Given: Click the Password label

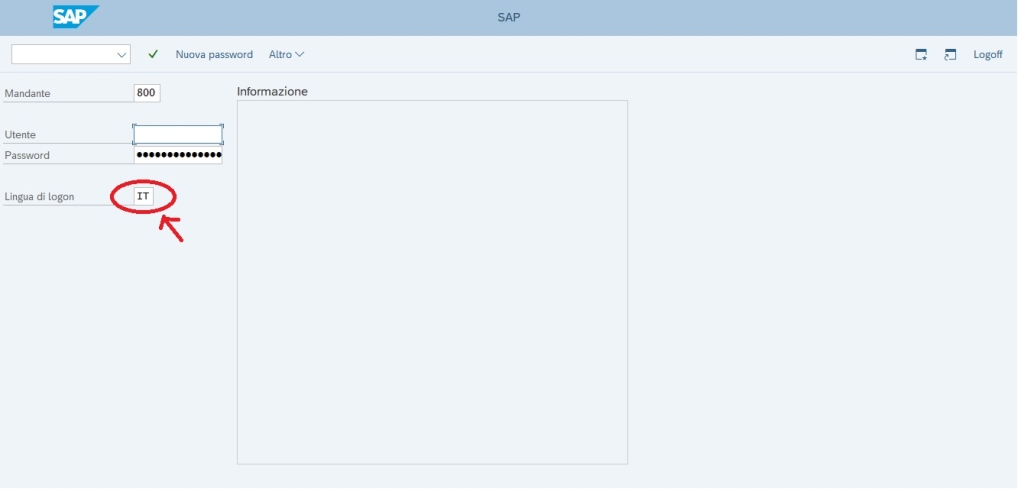Looking at the screenshot, I should pos(27,156).
